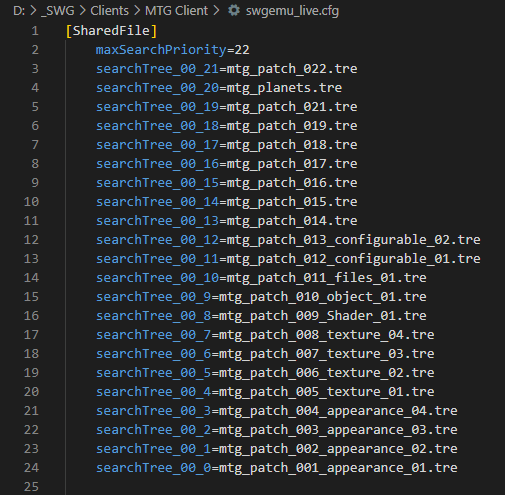Click mtg_patch_019.tre value
Screen dimensions: 505x495
coord(292,126)
